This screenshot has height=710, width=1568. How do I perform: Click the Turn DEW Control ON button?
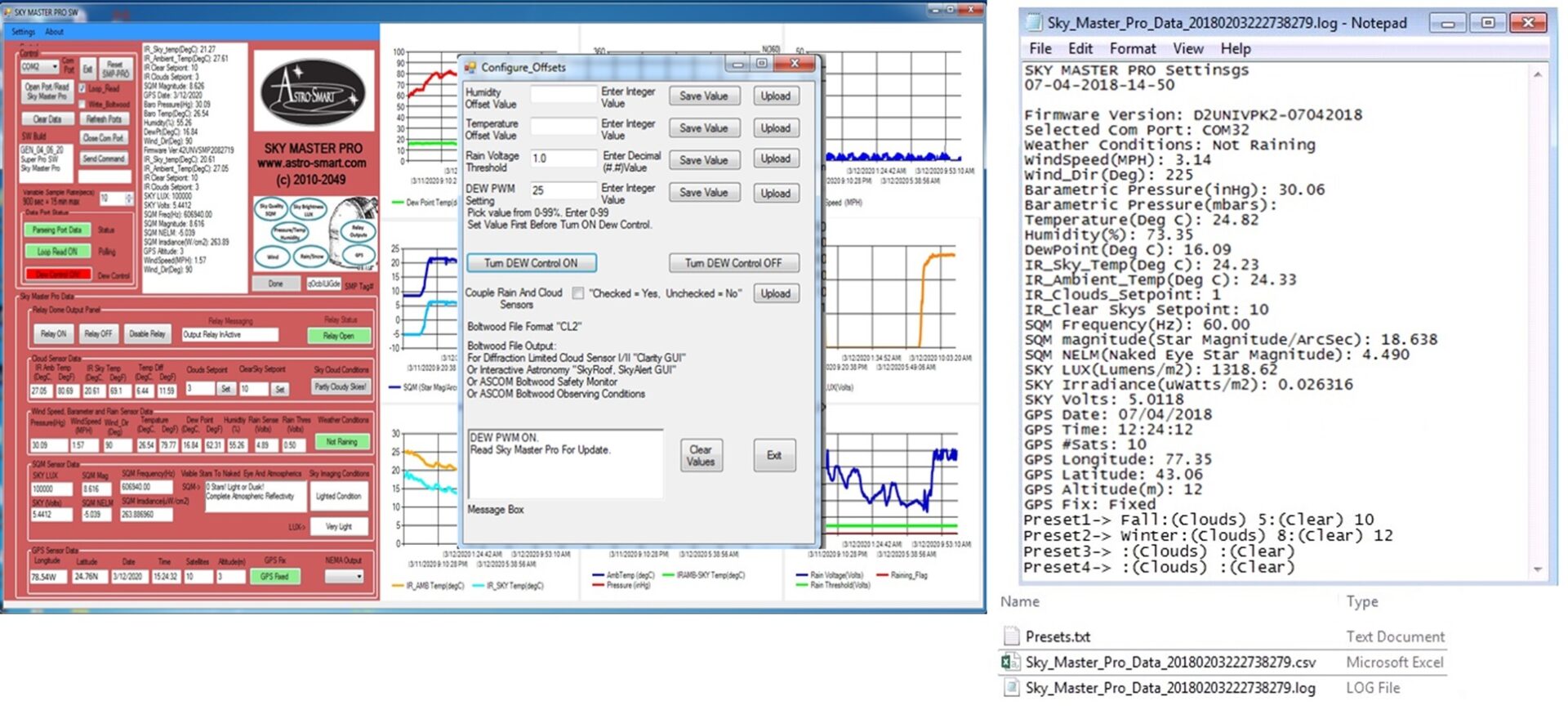[x=531, y=263]
